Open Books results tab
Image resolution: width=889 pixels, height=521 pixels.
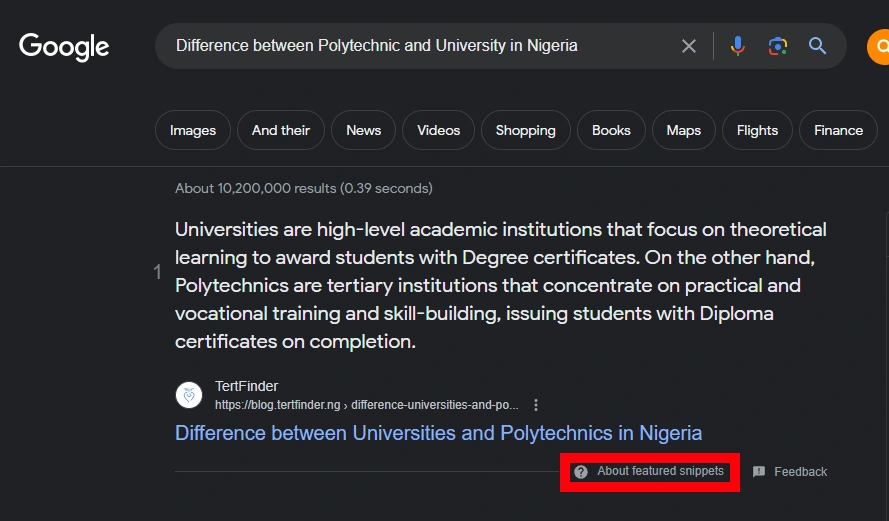click(611, 130)
